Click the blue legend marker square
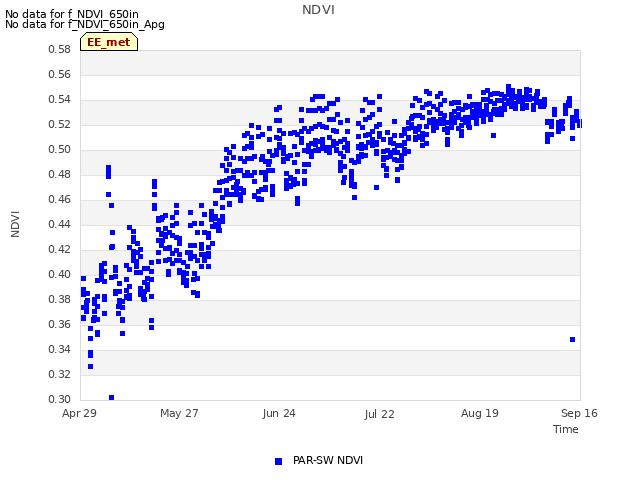This screenshot has width=640, height=480. pyautogui.click(x=278, y=461)
